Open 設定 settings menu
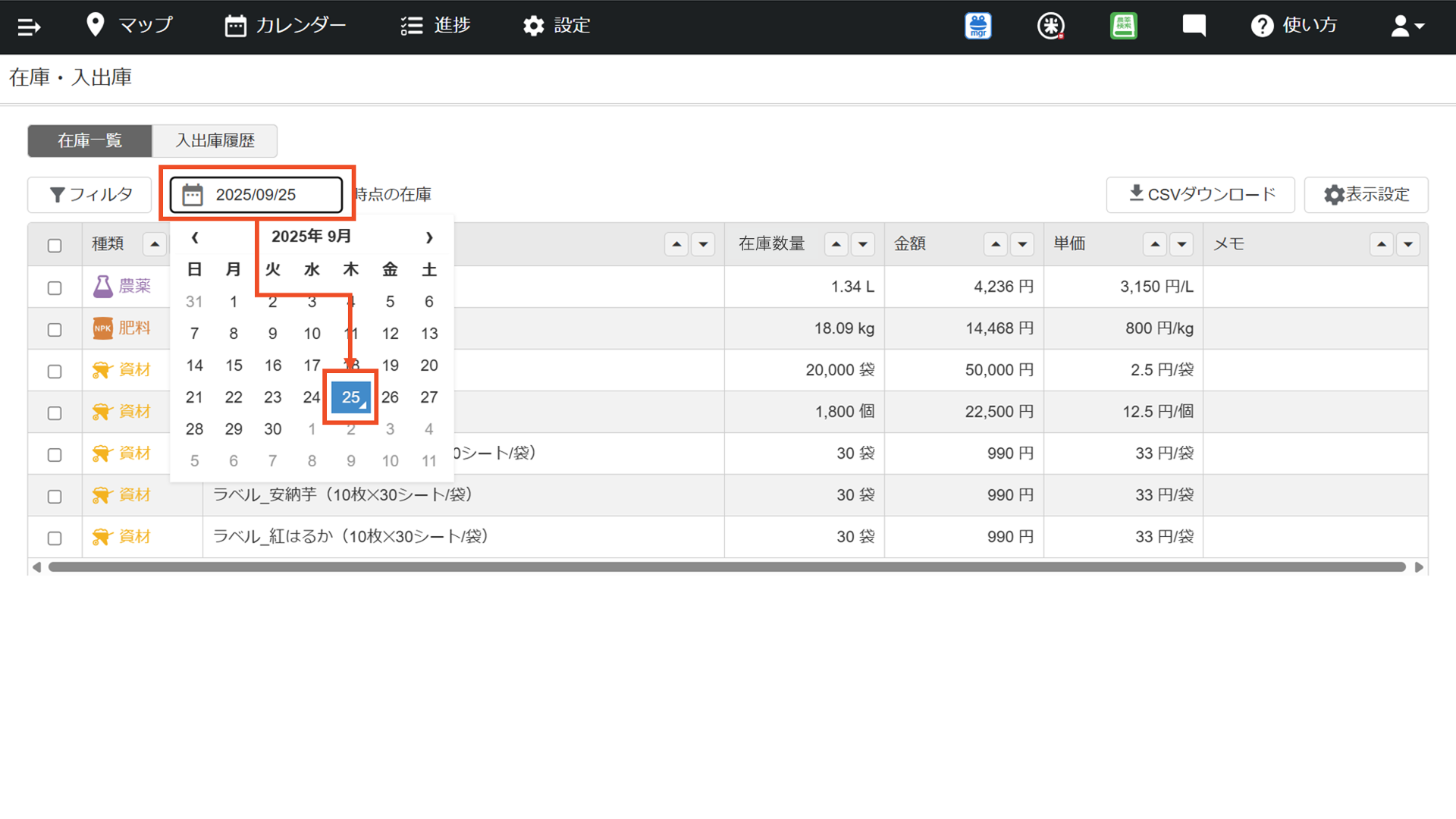This screenshot has height=819, width=1456. pos(556,25)
